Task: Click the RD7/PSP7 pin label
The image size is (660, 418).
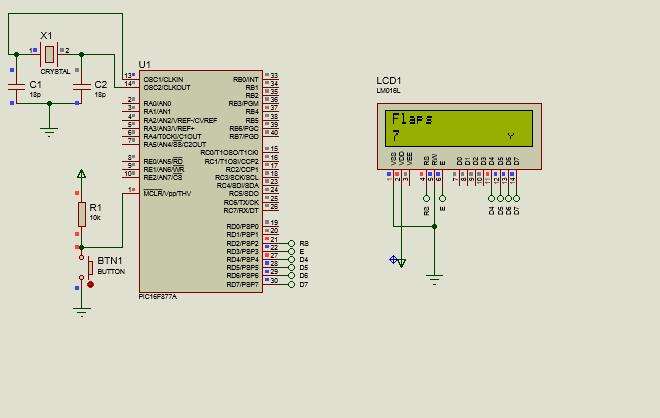Action: [x=243, y=285]
